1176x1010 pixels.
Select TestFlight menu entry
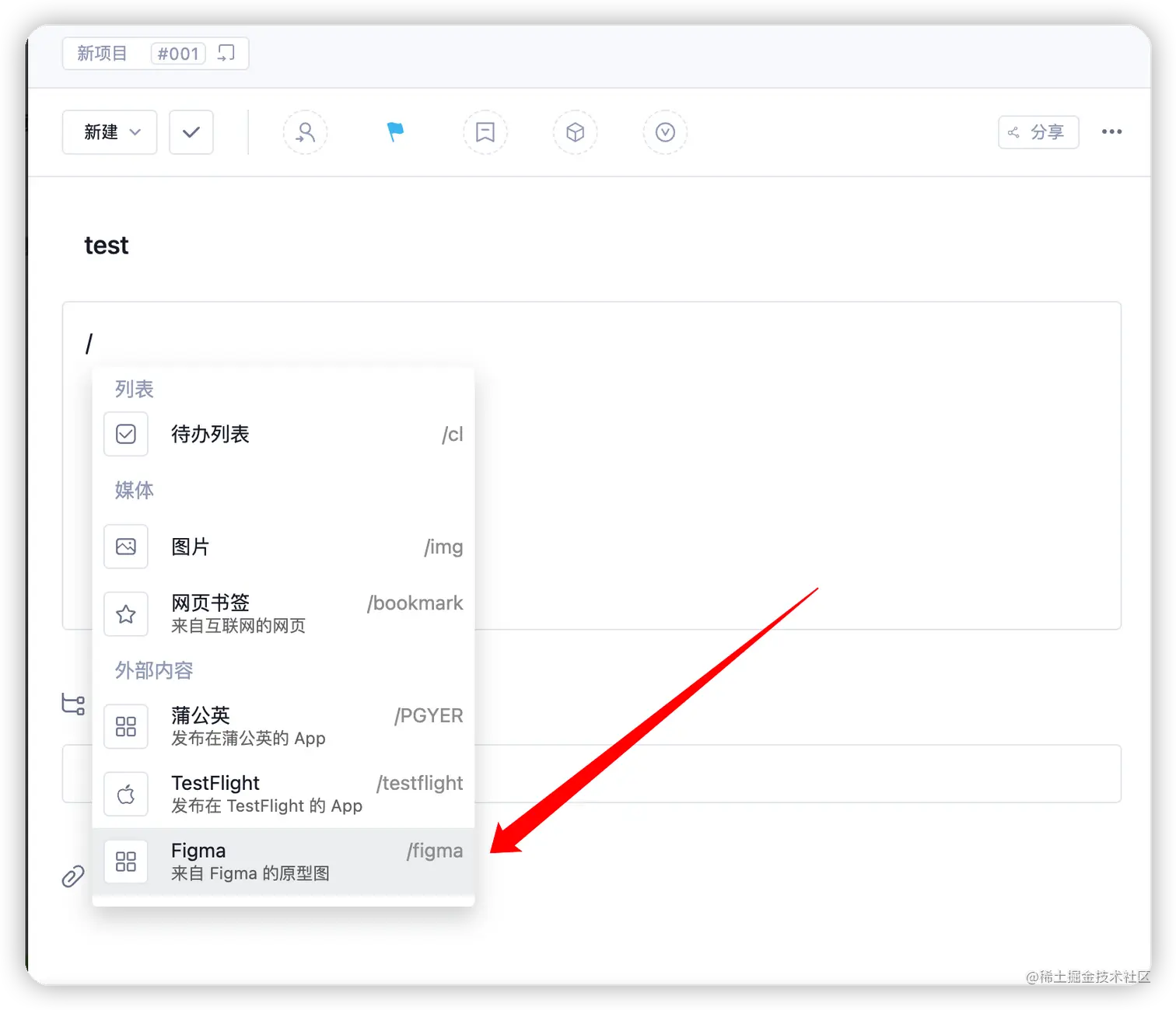pos(283,794)
